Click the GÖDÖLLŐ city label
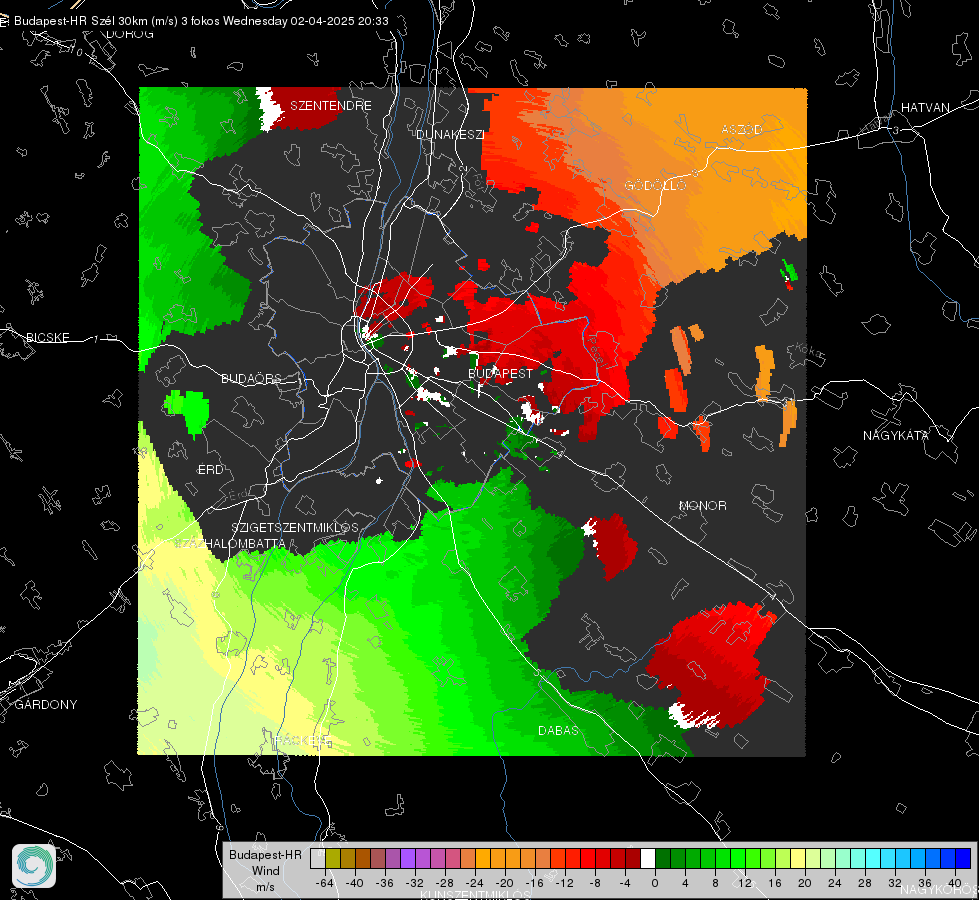The height and width of the screenshot is (900, 979). click(x=656, y=185)
